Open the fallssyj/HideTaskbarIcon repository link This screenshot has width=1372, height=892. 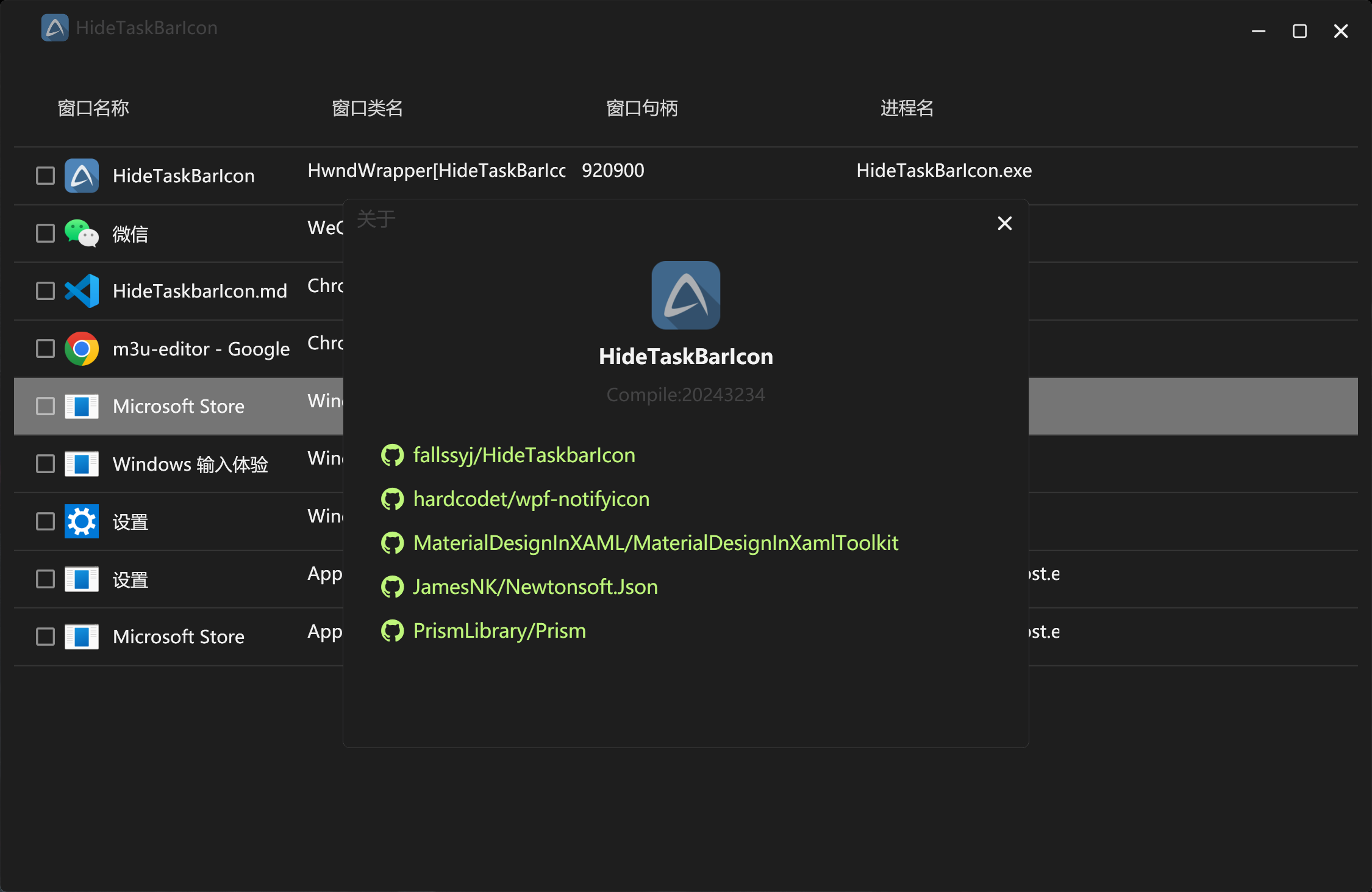[524, 455]
